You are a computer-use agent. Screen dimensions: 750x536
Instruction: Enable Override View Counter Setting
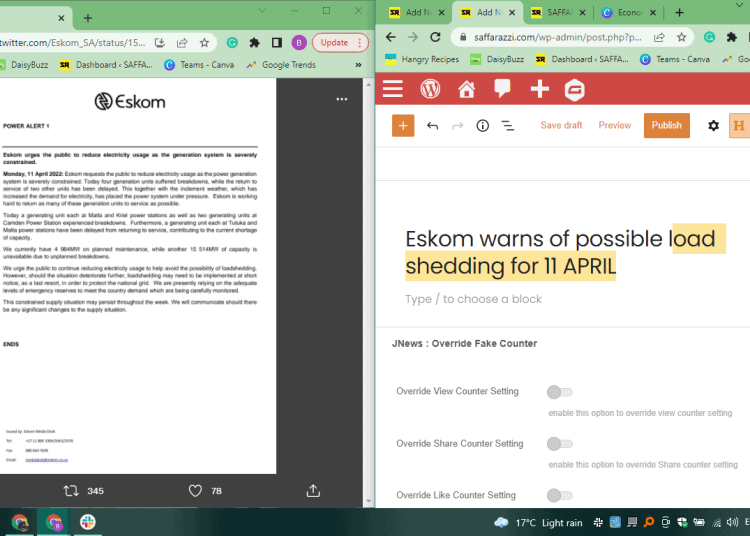coord(560,392)
